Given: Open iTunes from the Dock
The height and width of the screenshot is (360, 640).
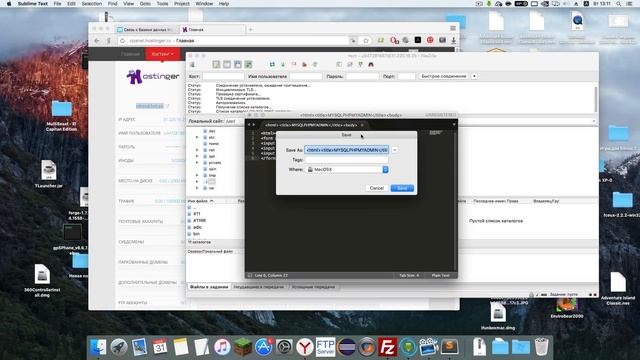Looking at the screenshot, I should coord(222,347).
